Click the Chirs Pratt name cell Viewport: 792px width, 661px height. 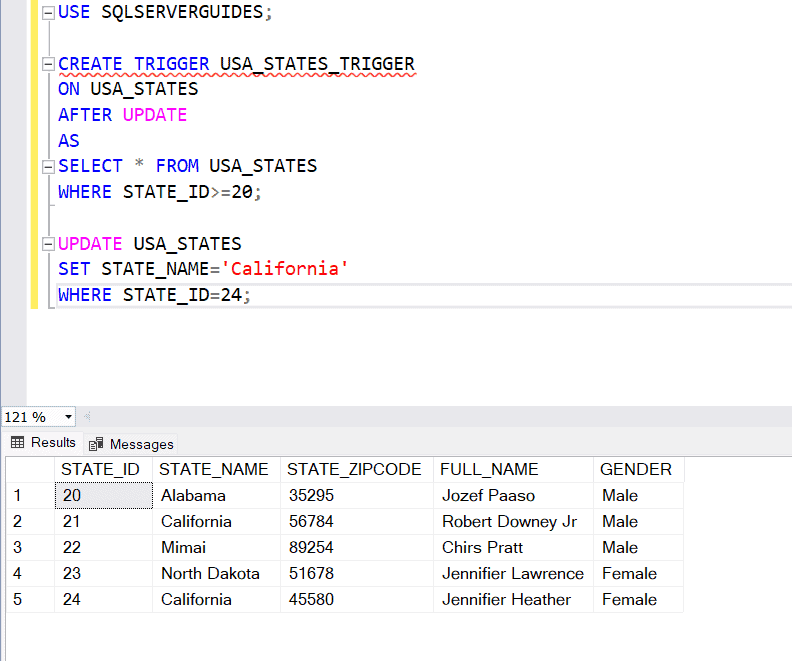[513, 547]
